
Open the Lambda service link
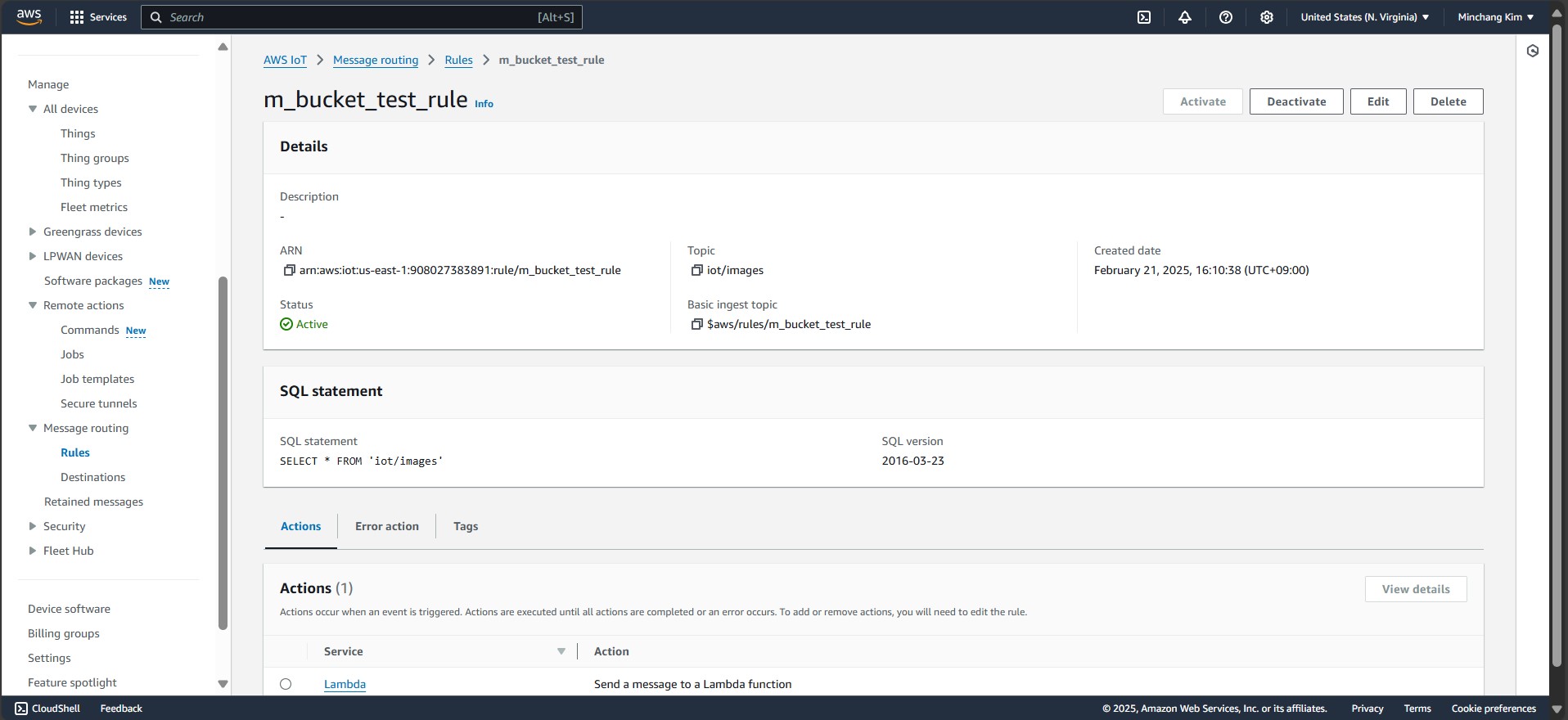click(345, 684)
